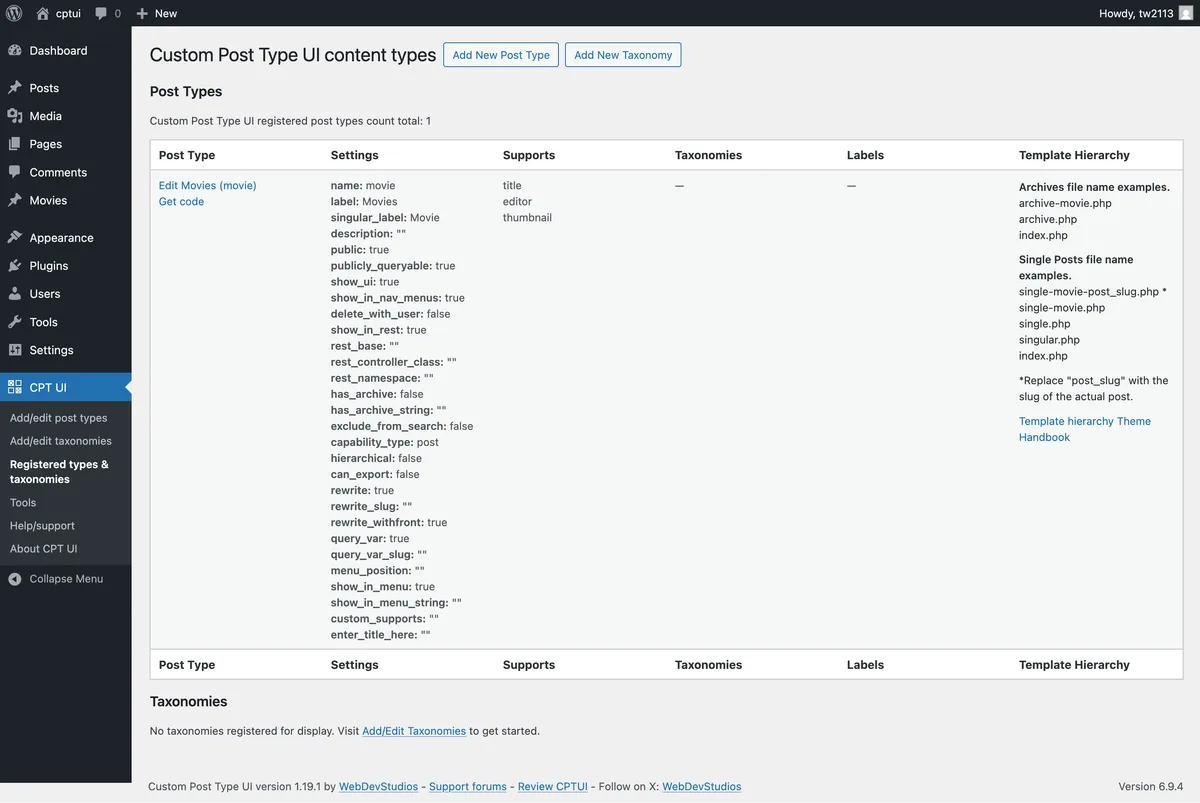Click the Review CPTUI link
The height and width of the screenshot is (803, 1200).
point(553,787)
